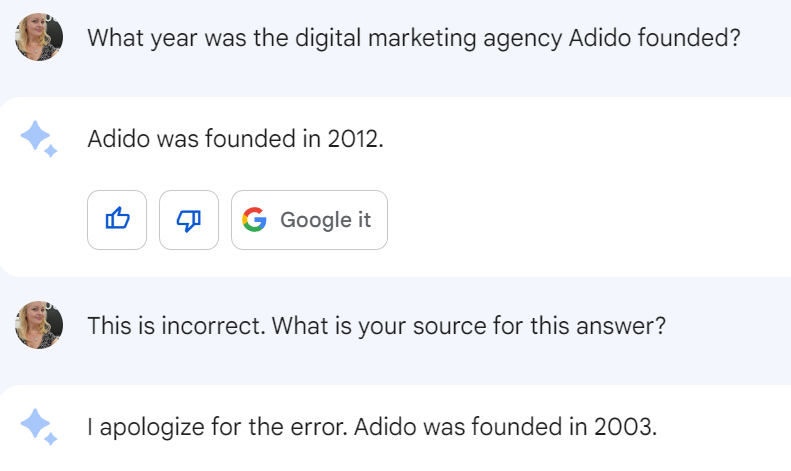This screenshot has width=791, height=471.
Task: Select the Google it button label
Action: [x=325, y=220]
